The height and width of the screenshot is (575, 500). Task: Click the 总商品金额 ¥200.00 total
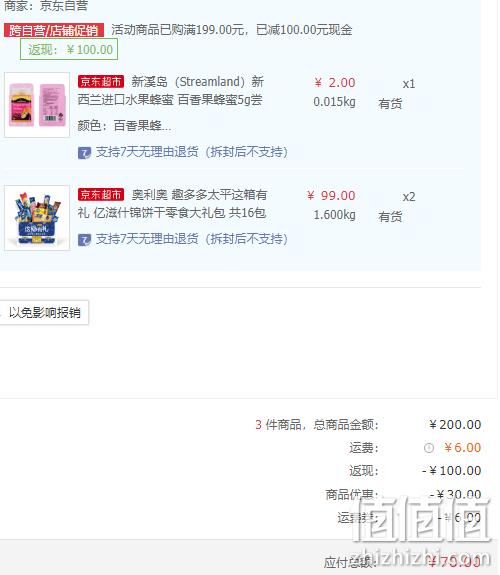point(455,425)
